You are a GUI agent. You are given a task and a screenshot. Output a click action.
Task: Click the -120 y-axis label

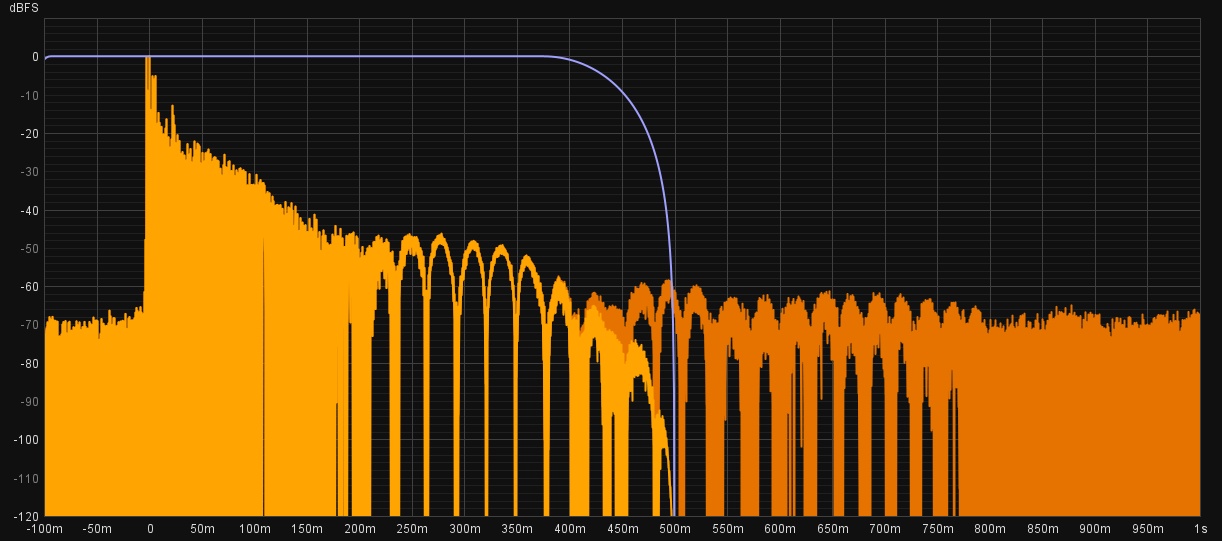[x=26, y=516]
